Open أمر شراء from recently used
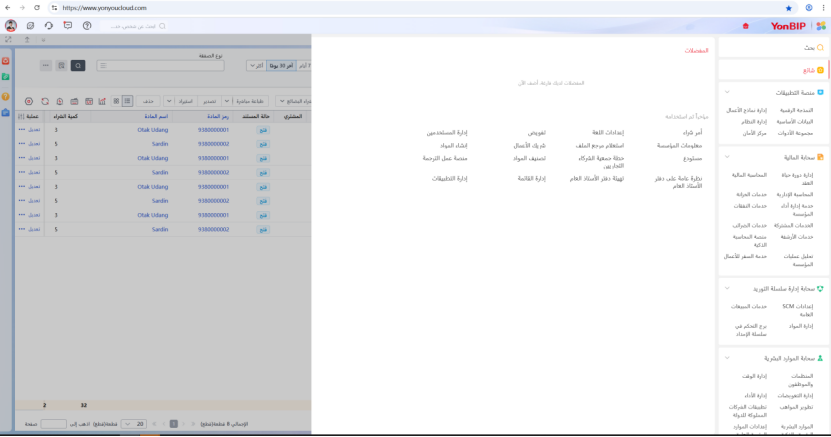 pos(692,132)
